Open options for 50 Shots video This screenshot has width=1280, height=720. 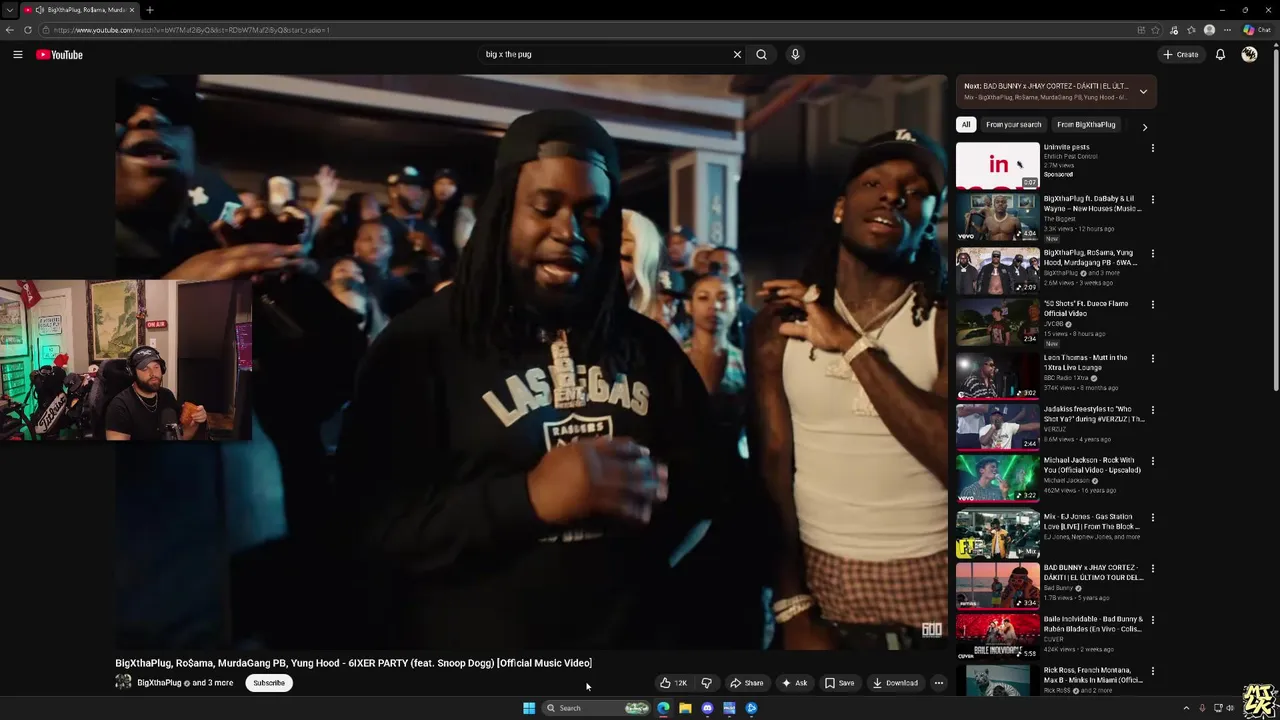point(1152,304)
